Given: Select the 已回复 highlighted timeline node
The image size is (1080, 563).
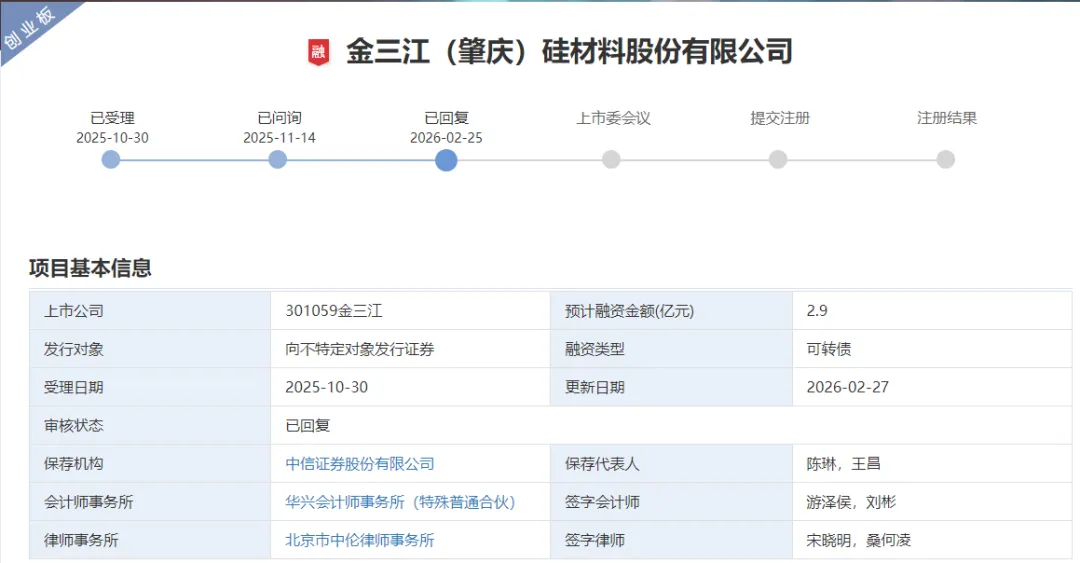Looking at the screenshot, I should tap(446, 161).
